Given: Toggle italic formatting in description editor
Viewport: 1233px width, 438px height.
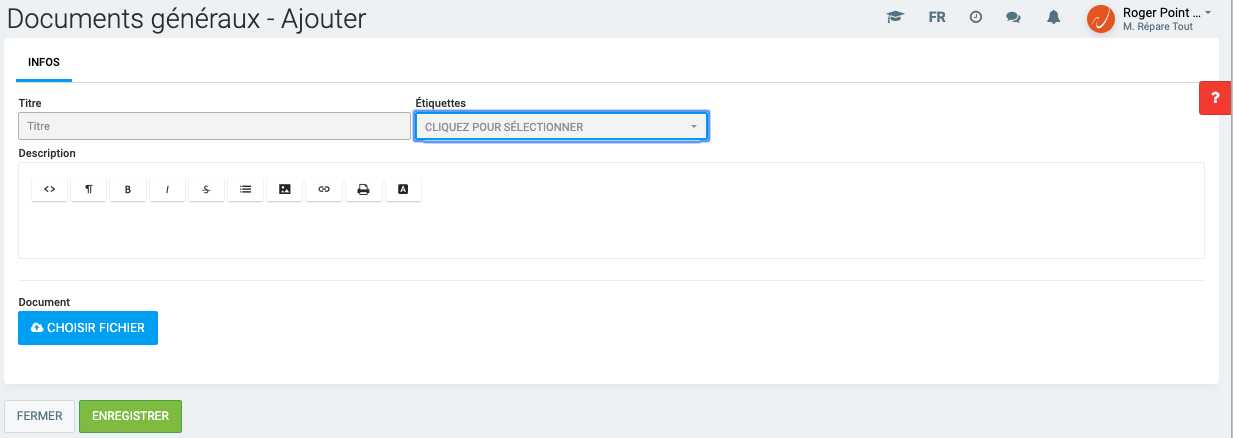Looking at the screenshot, I should [167, 189].
